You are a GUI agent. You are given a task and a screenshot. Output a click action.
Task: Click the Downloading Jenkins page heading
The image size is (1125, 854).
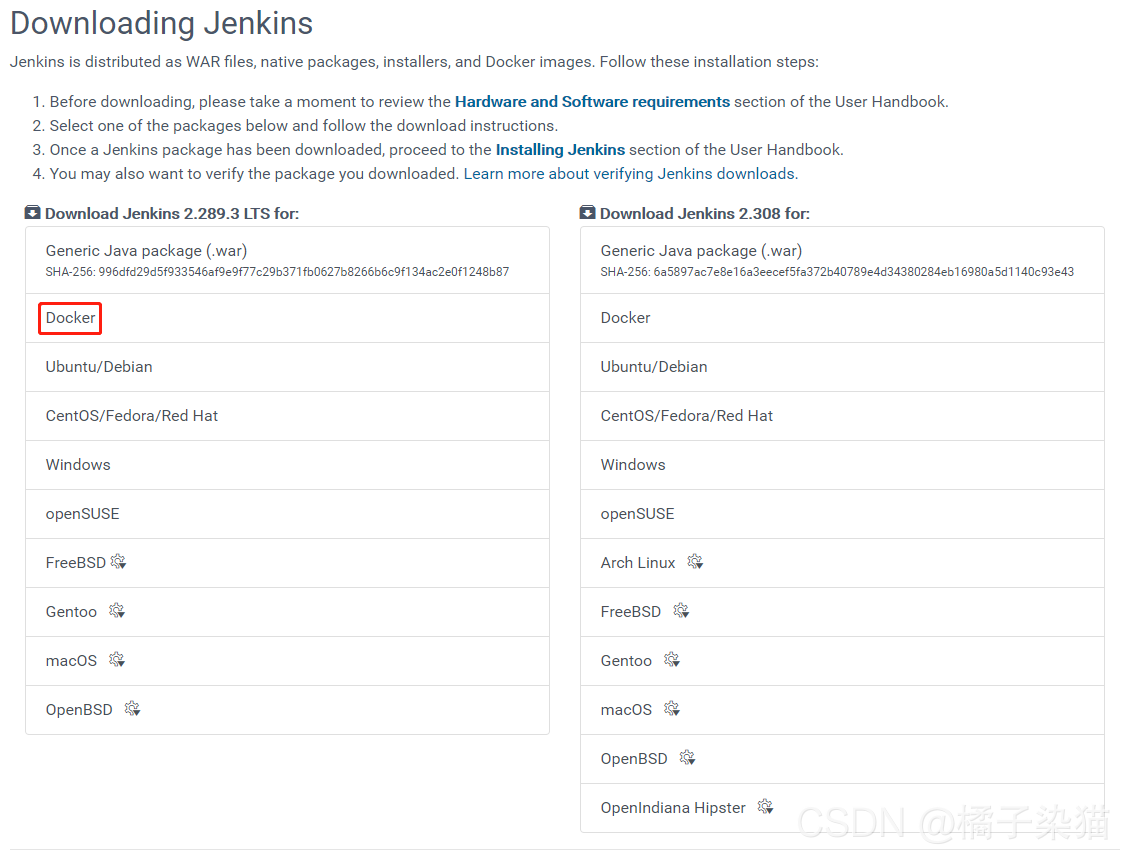click(x=161, y=24)
